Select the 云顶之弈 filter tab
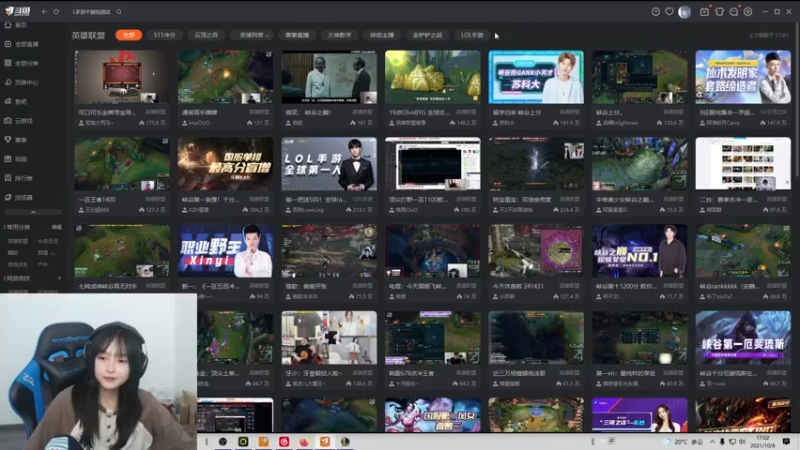Viewport: 800px width, 450px height. 206,35
